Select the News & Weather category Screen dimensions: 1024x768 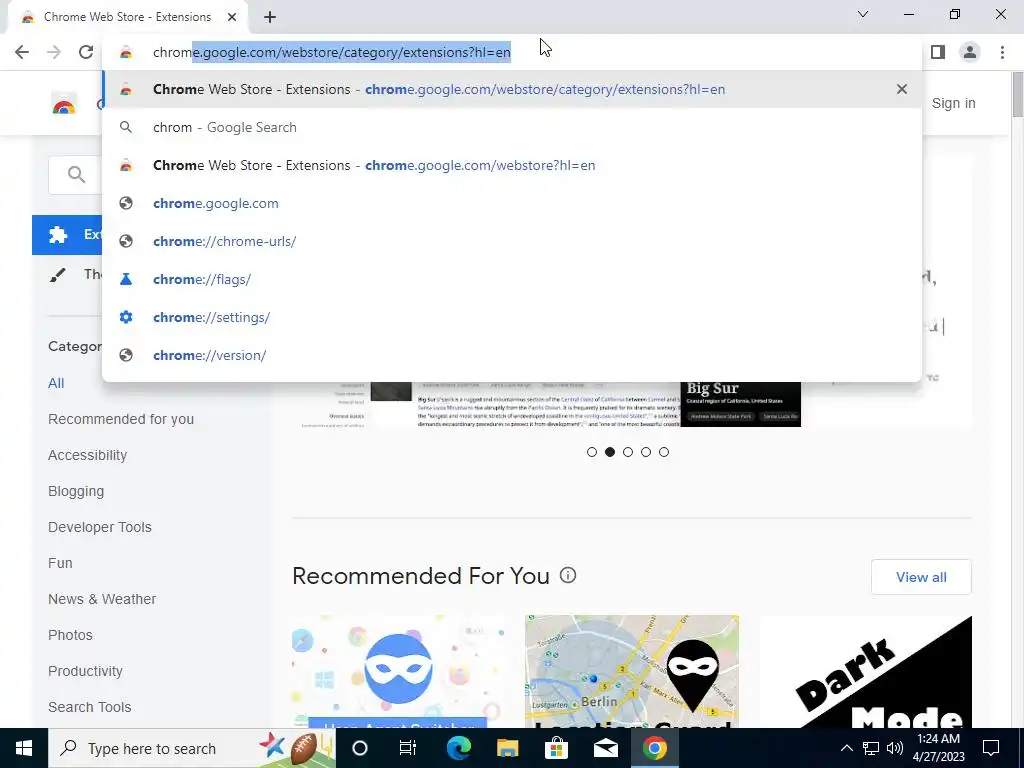pos(102,599)
